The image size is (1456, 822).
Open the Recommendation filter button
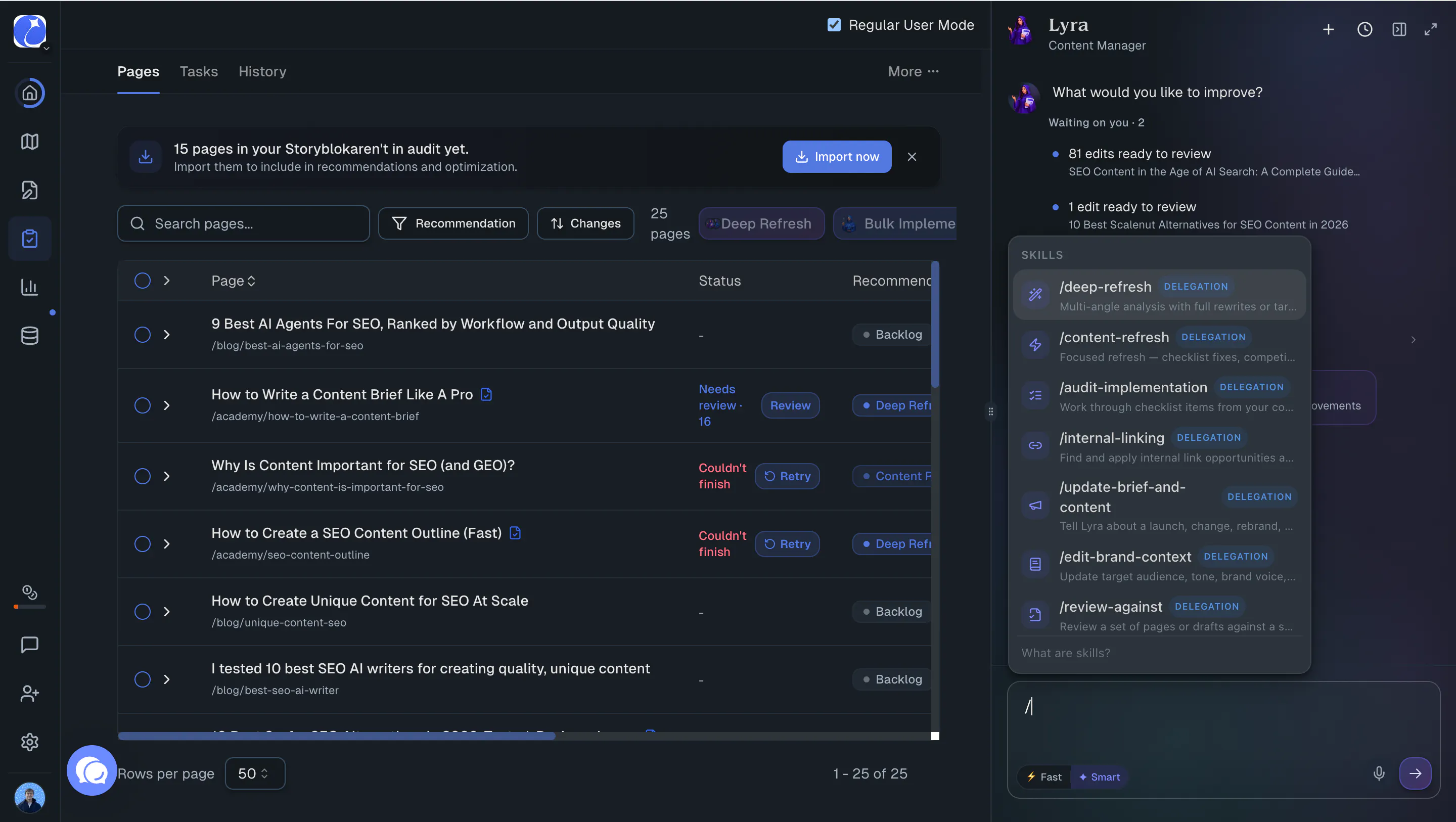tap(453, 223)
